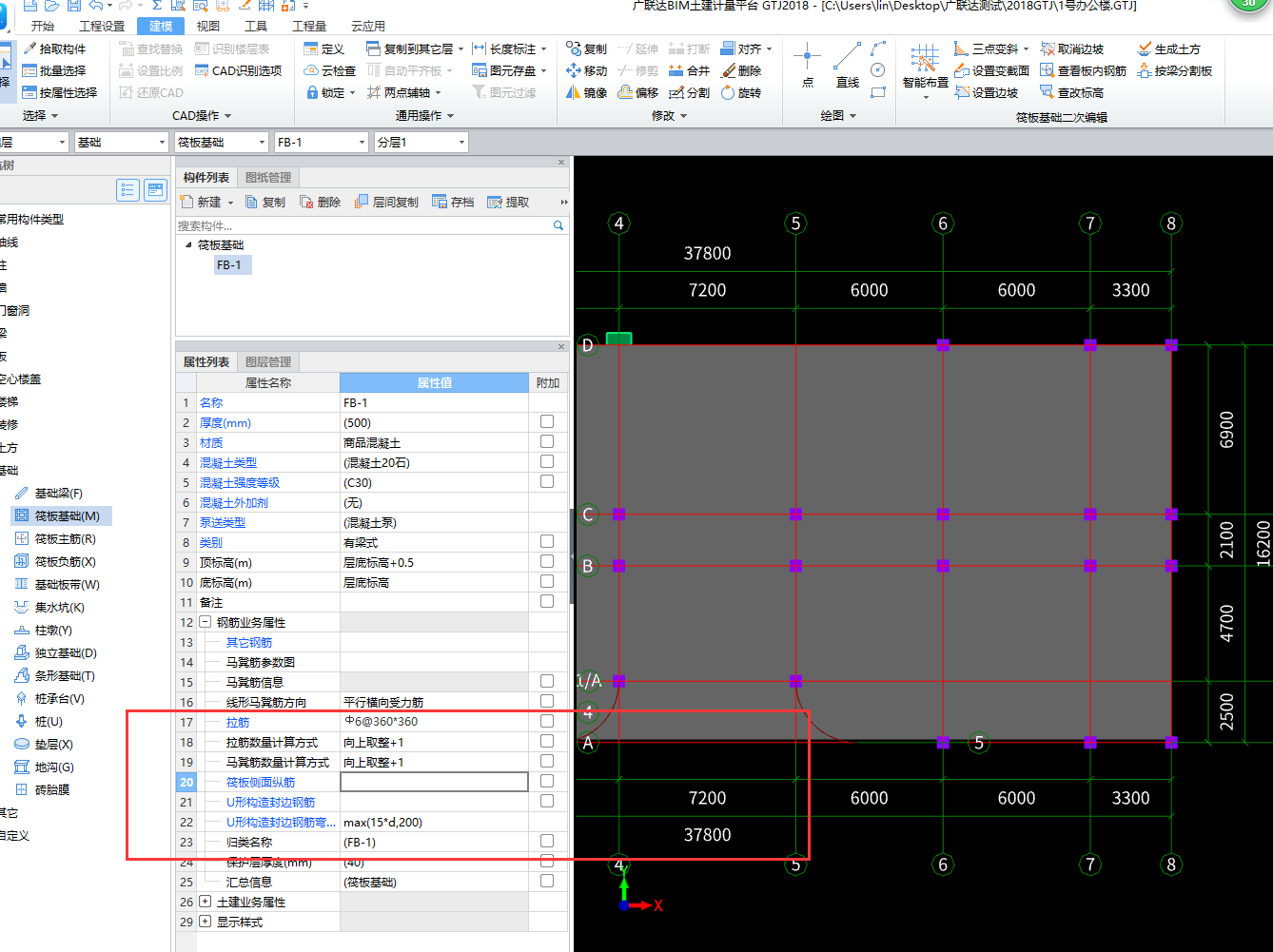Toggle 附加 checkbox for 类别 row

[547, 542]
